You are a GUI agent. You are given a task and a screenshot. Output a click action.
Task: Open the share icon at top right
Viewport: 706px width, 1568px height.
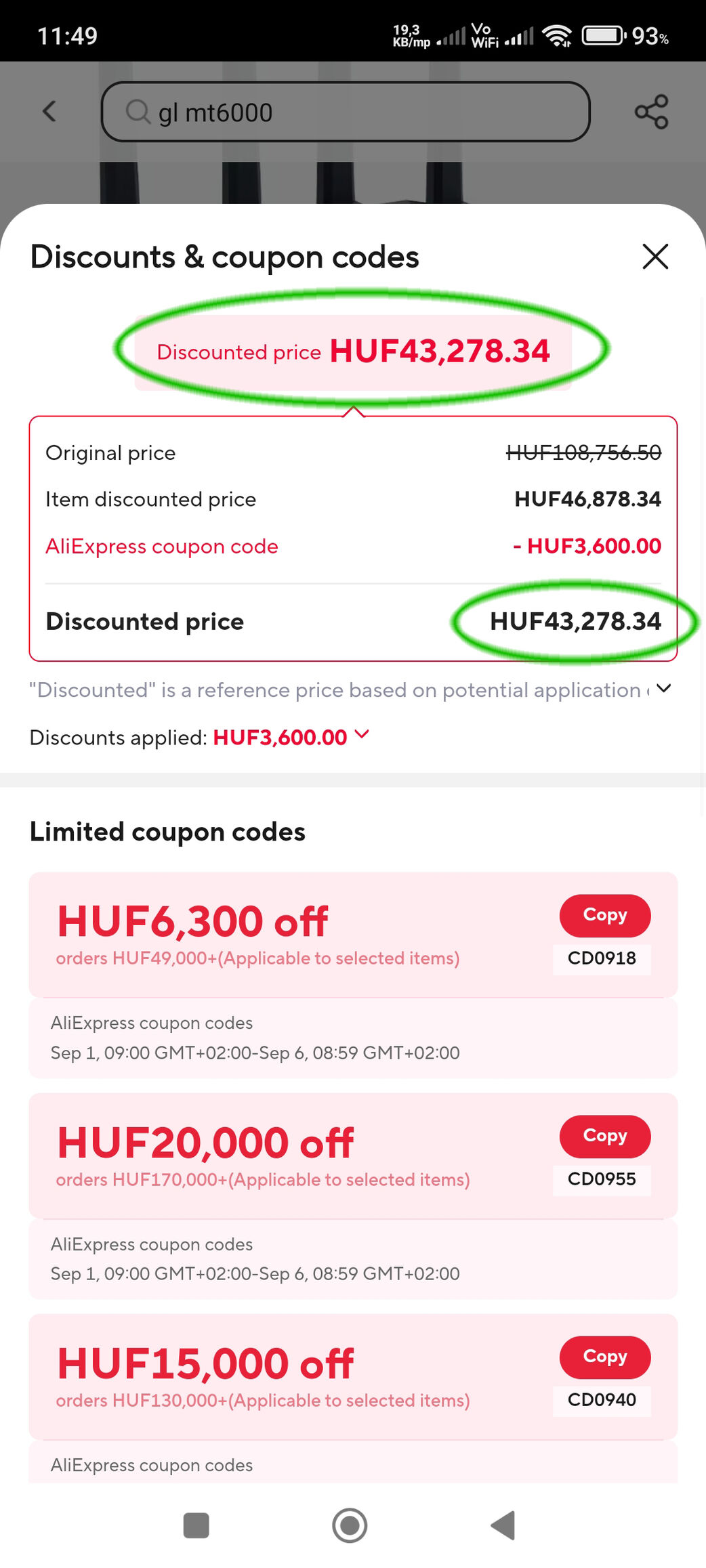(x=651, y=112)
